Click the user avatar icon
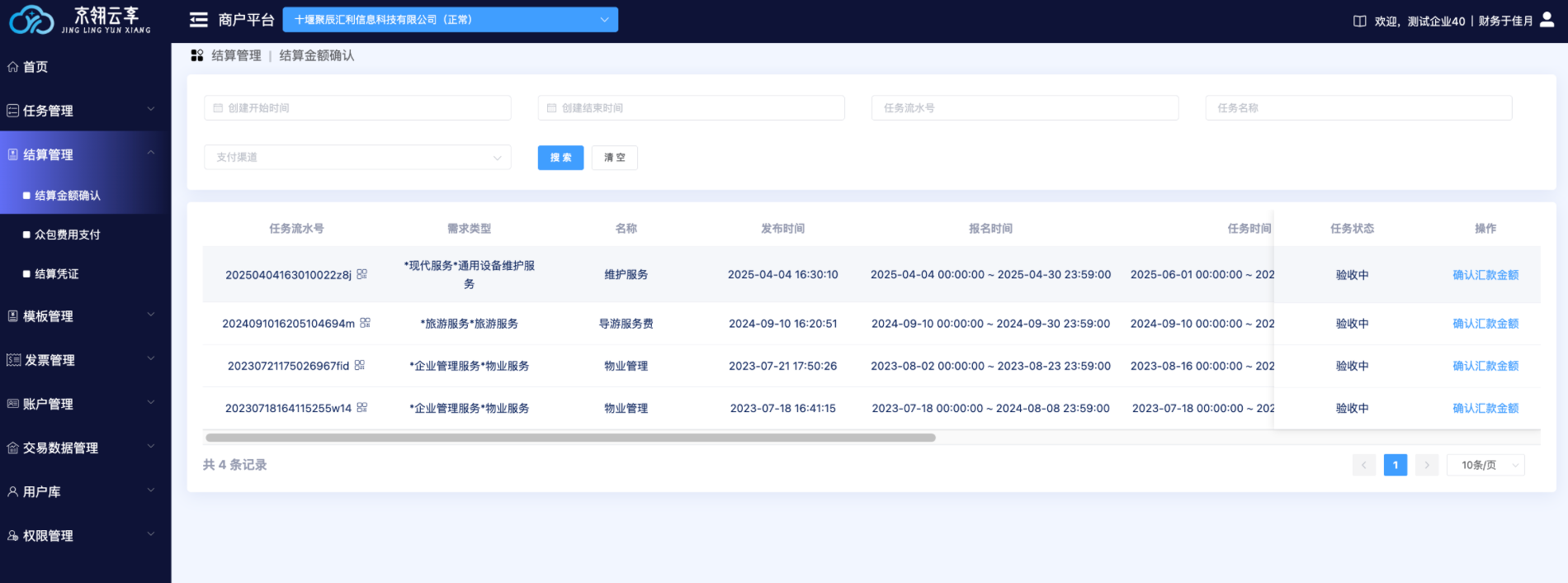The width and height of the screenshot is (1568, 583). [x=1547, y=20]
